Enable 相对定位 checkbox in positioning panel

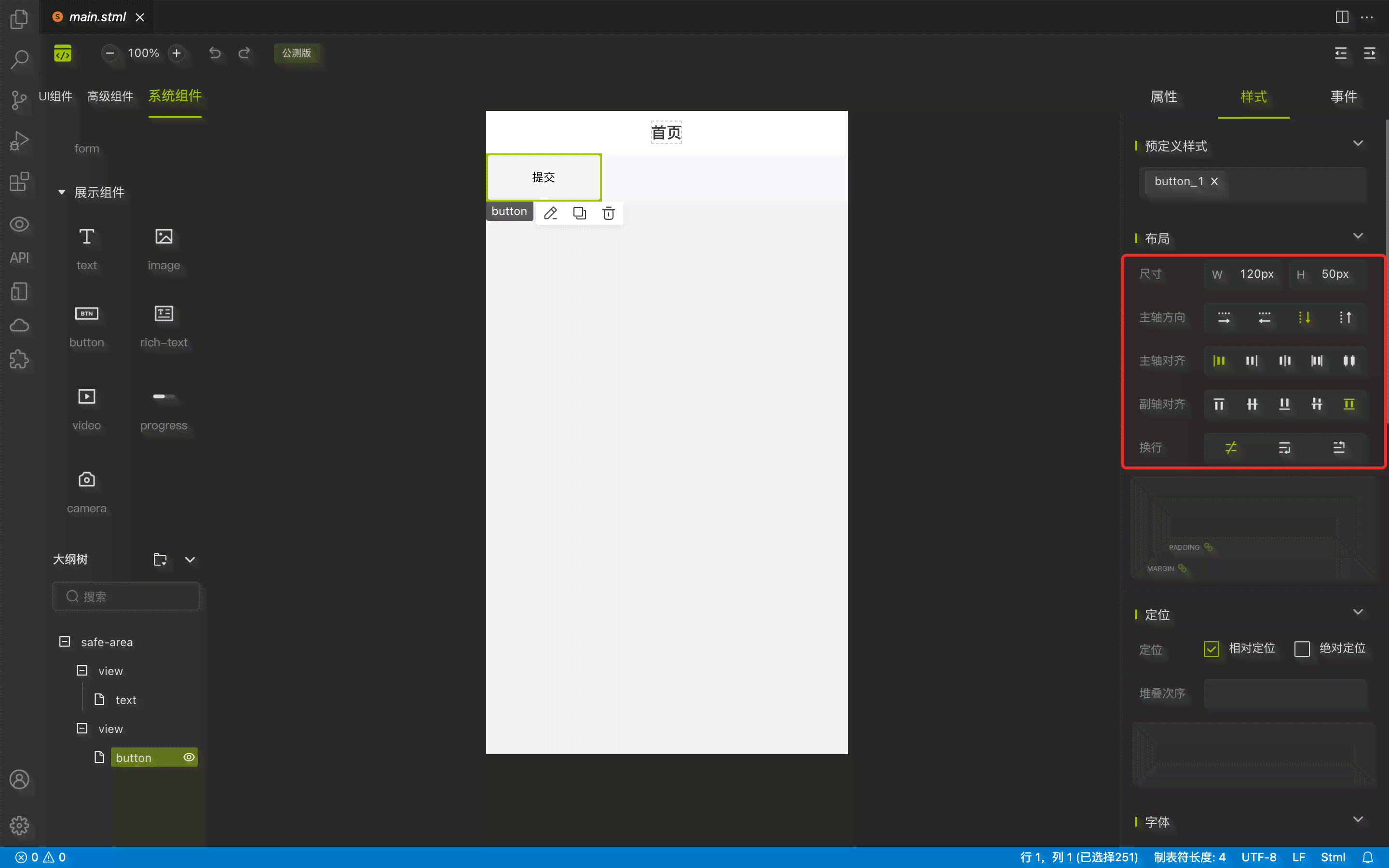coord(1211,648)
